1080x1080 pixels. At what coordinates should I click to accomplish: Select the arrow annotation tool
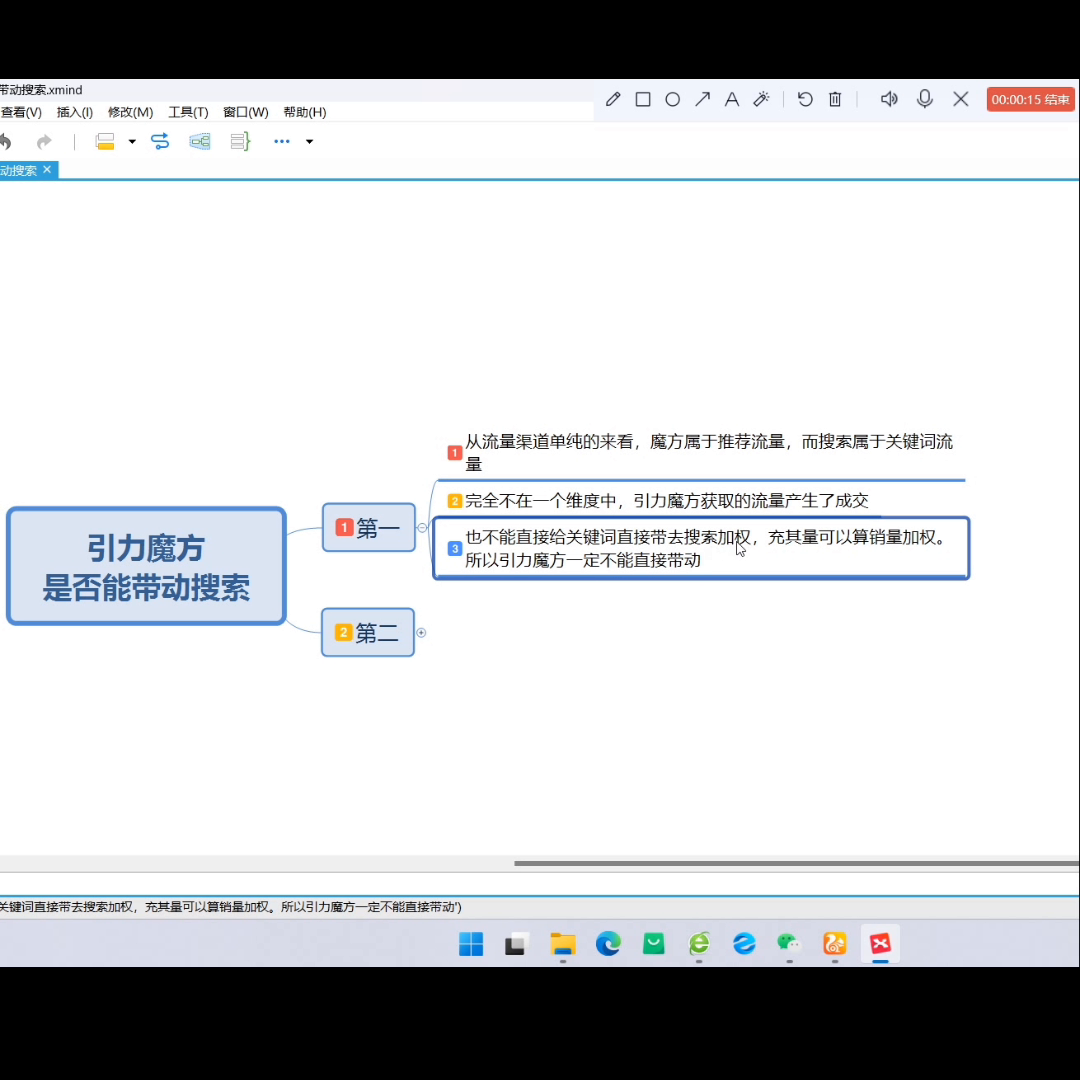[x=702, y=99]
